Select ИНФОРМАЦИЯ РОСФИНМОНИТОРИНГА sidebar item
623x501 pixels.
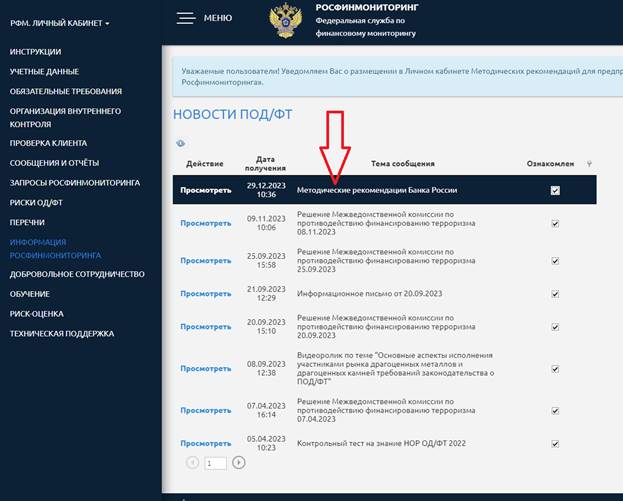pyautogui.click(x=56, y=249)
